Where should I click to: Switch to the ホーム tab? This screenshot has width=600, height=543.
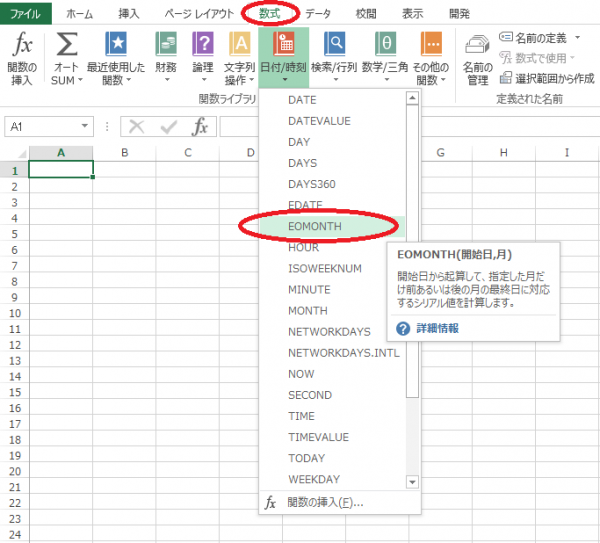pos(80,14)
